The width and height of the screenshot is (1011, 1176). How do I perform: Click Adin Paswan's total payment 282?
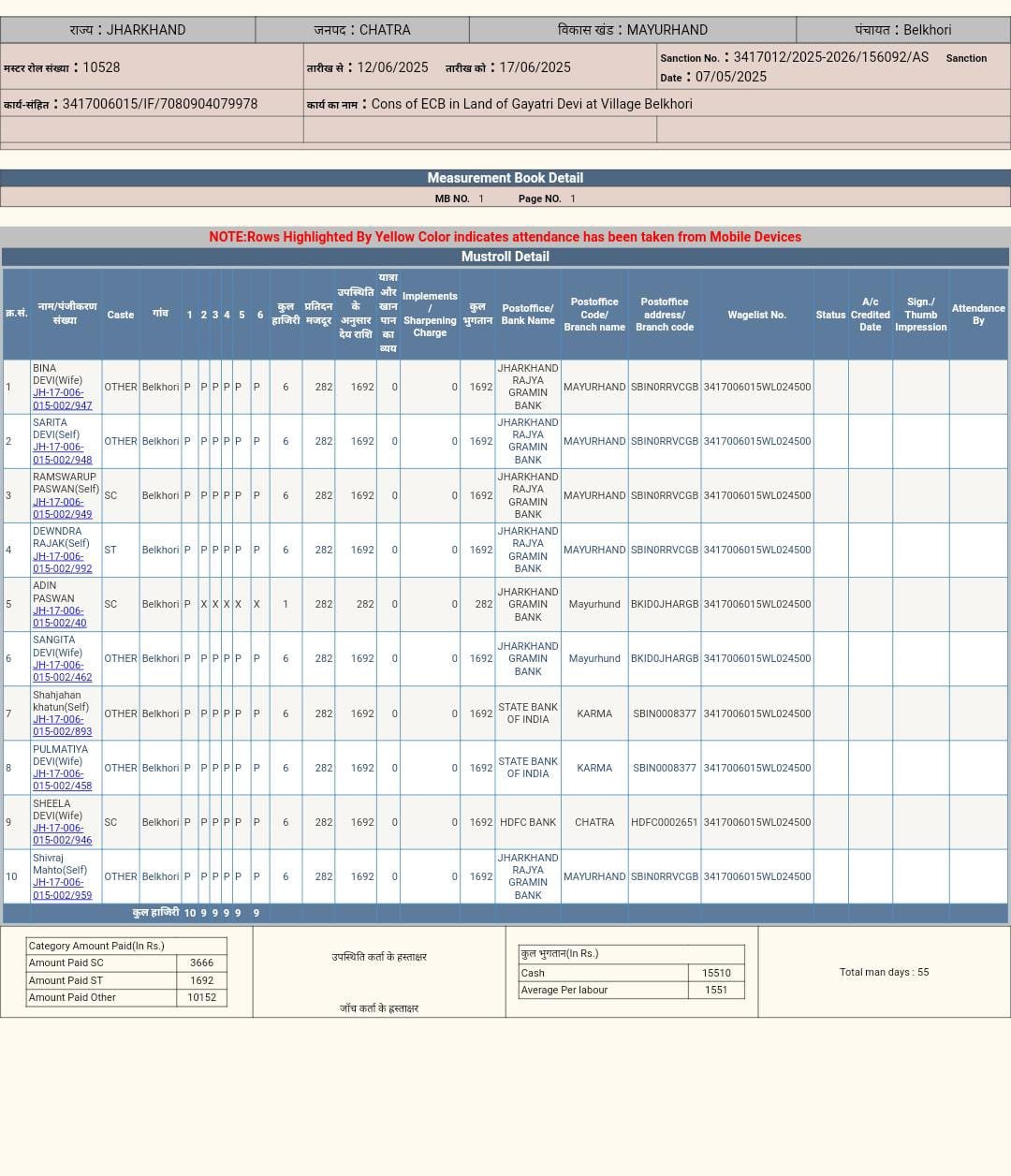(x=477, y=605)
